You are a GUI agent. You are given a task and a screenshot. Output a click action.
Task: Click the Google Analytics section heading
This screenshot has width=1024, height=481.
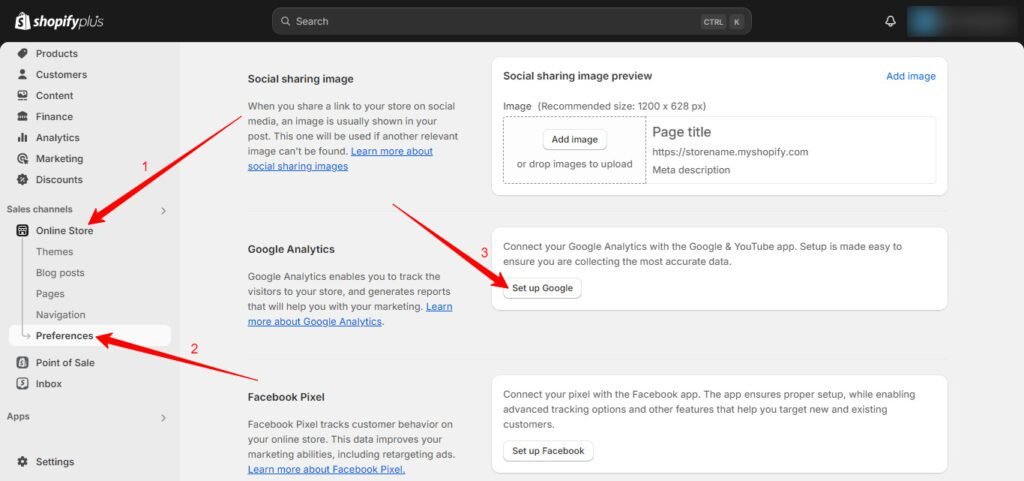(291, 249)
